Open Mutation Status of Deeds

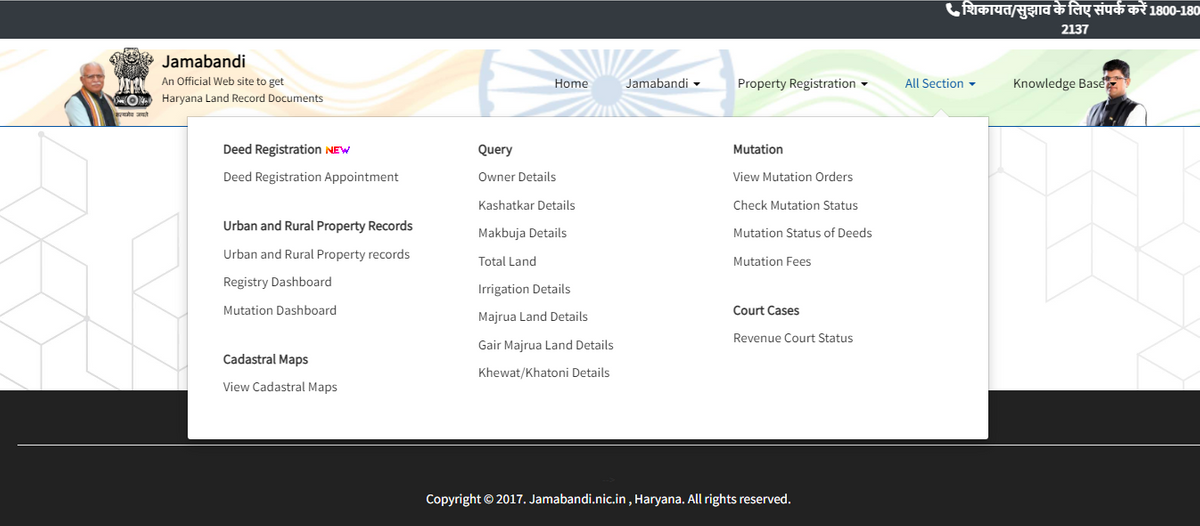[802, 233]
